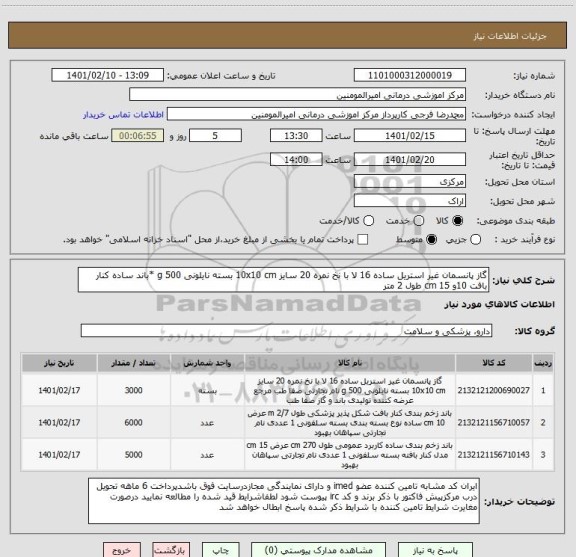The height and width of the screenshot is (557, 576).
Task: Click quantity 6000 in row 2
Action: pyautogui.click(x=133, y=423)
